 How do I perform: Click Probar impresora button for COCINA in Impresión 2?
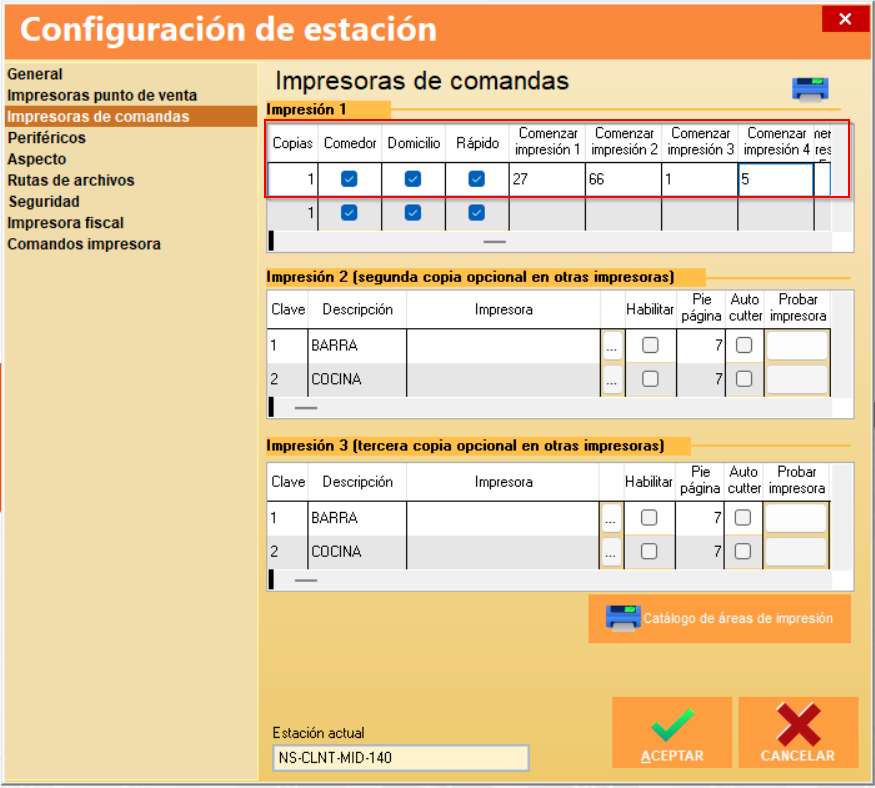click(x=797, y=379)
